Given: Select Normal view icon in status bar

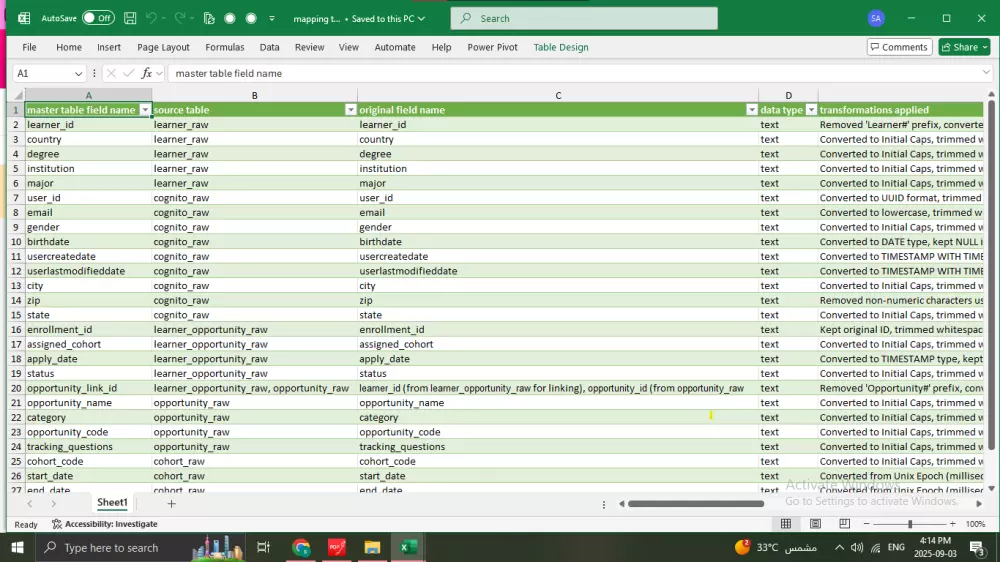Looking at the screenshot, I should point(786,524).
